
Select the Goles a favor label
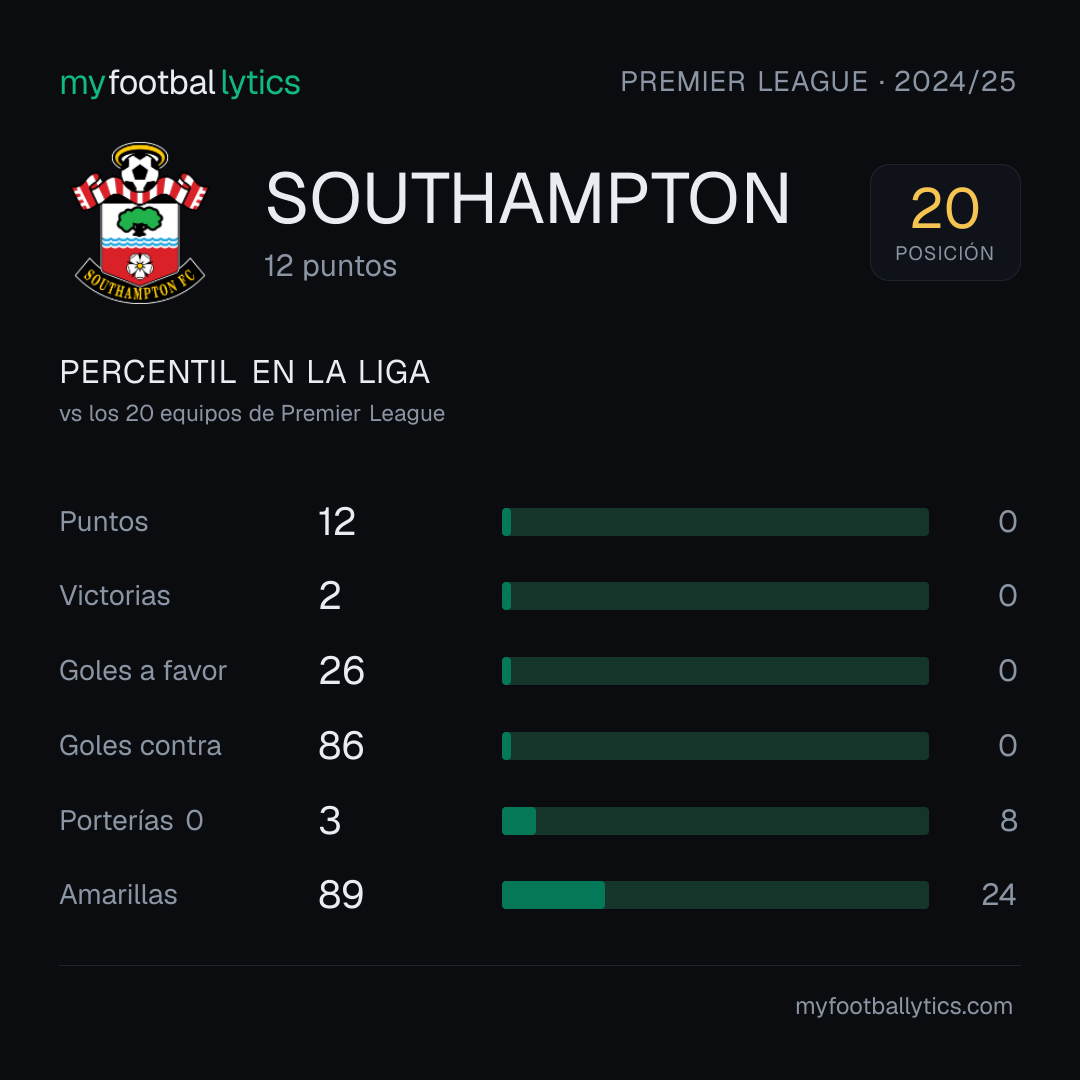(143, 671)
